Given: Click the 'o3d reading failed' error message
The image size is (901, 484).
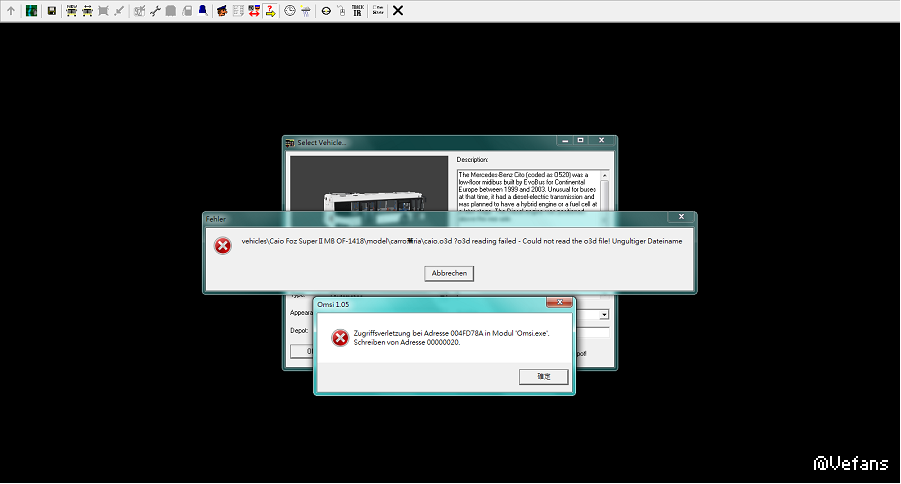Looking at the screenshot, I should (x=462, y=241).
